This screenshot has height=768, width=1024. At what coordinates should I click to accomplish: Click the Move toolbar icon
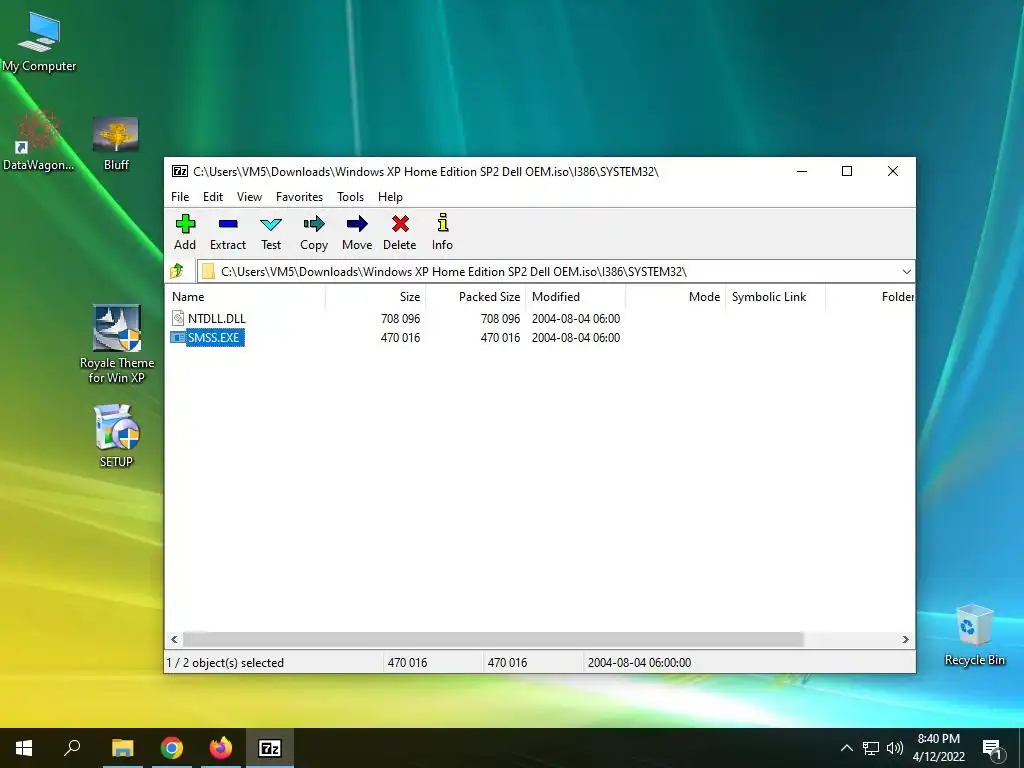point(357,225)
